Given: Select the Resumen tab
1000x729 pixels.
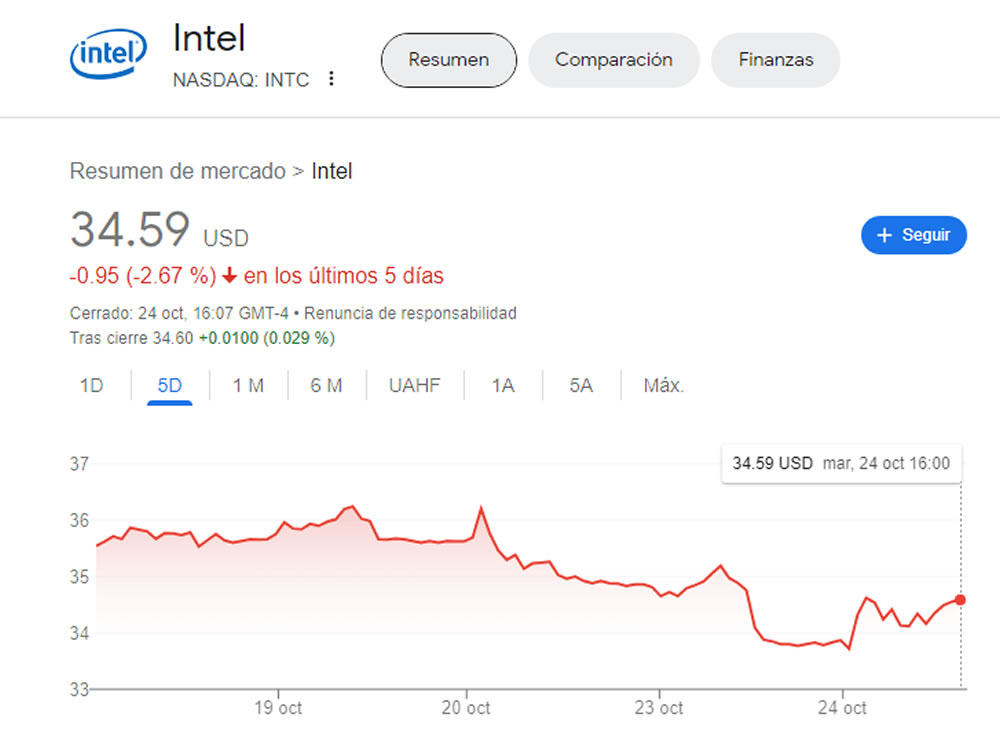Looking at the screenshot, I should tap(449, 60).
